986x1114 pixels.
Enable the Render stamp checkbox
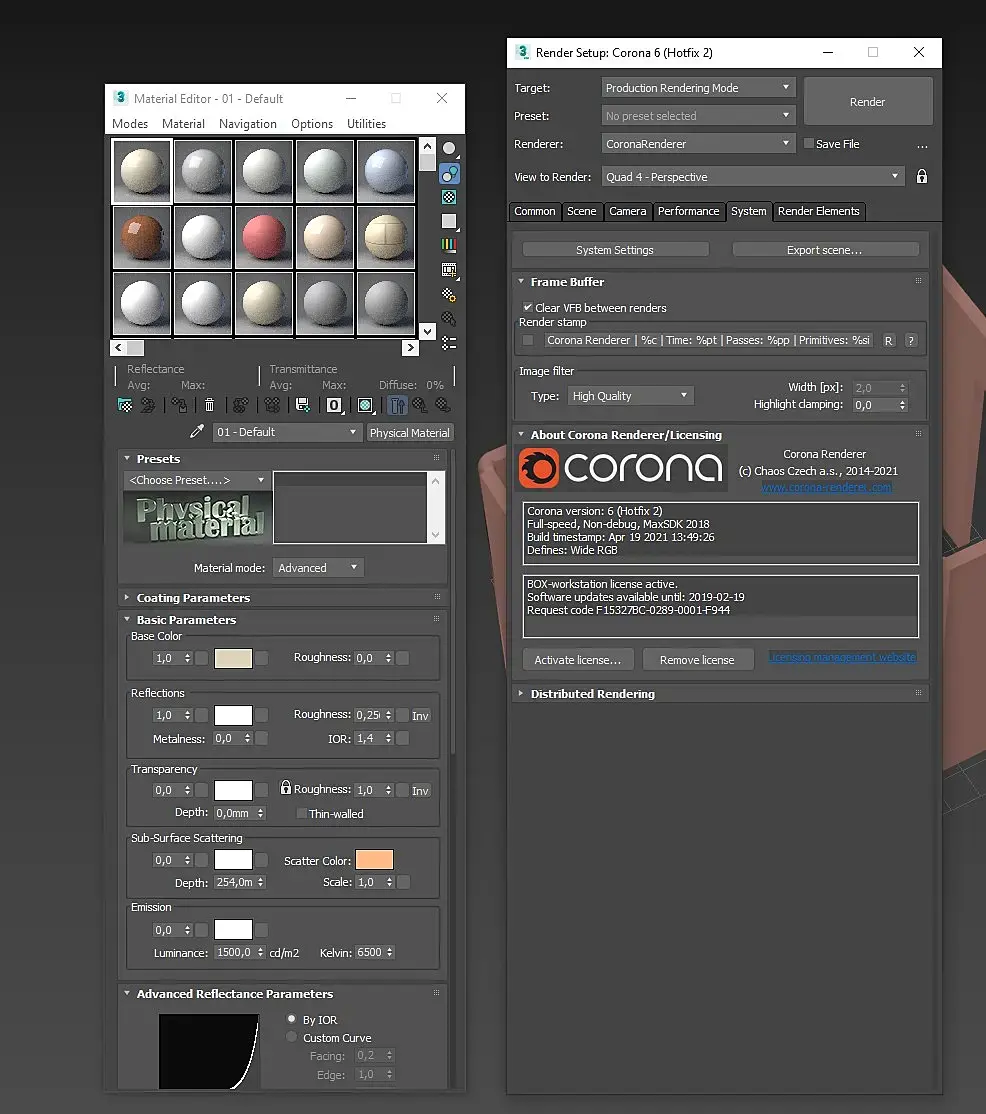click(x=528, y=340)
